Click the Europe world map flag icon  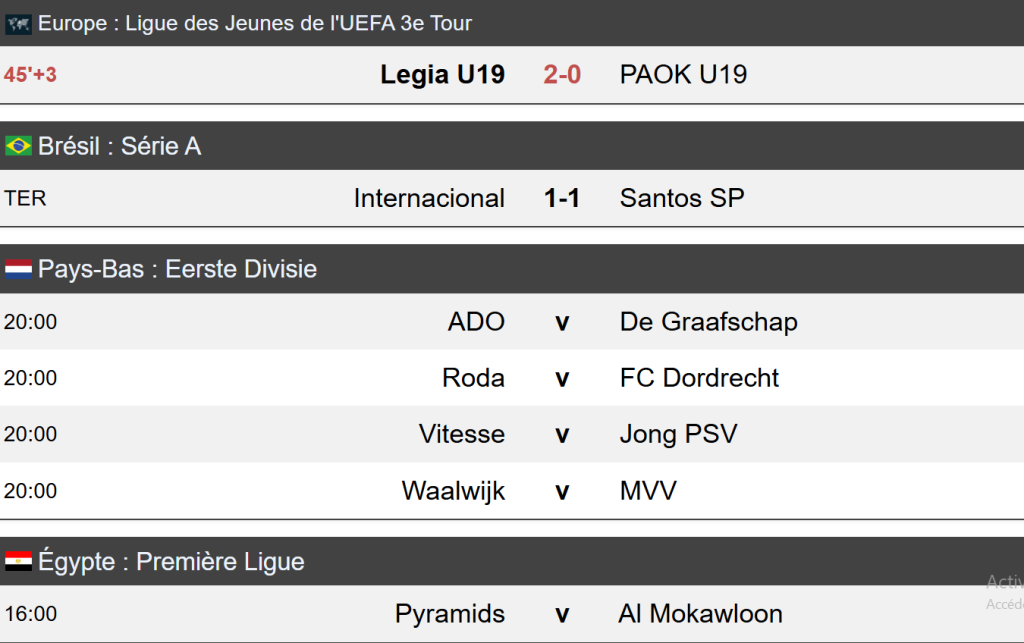pos(18,24)
